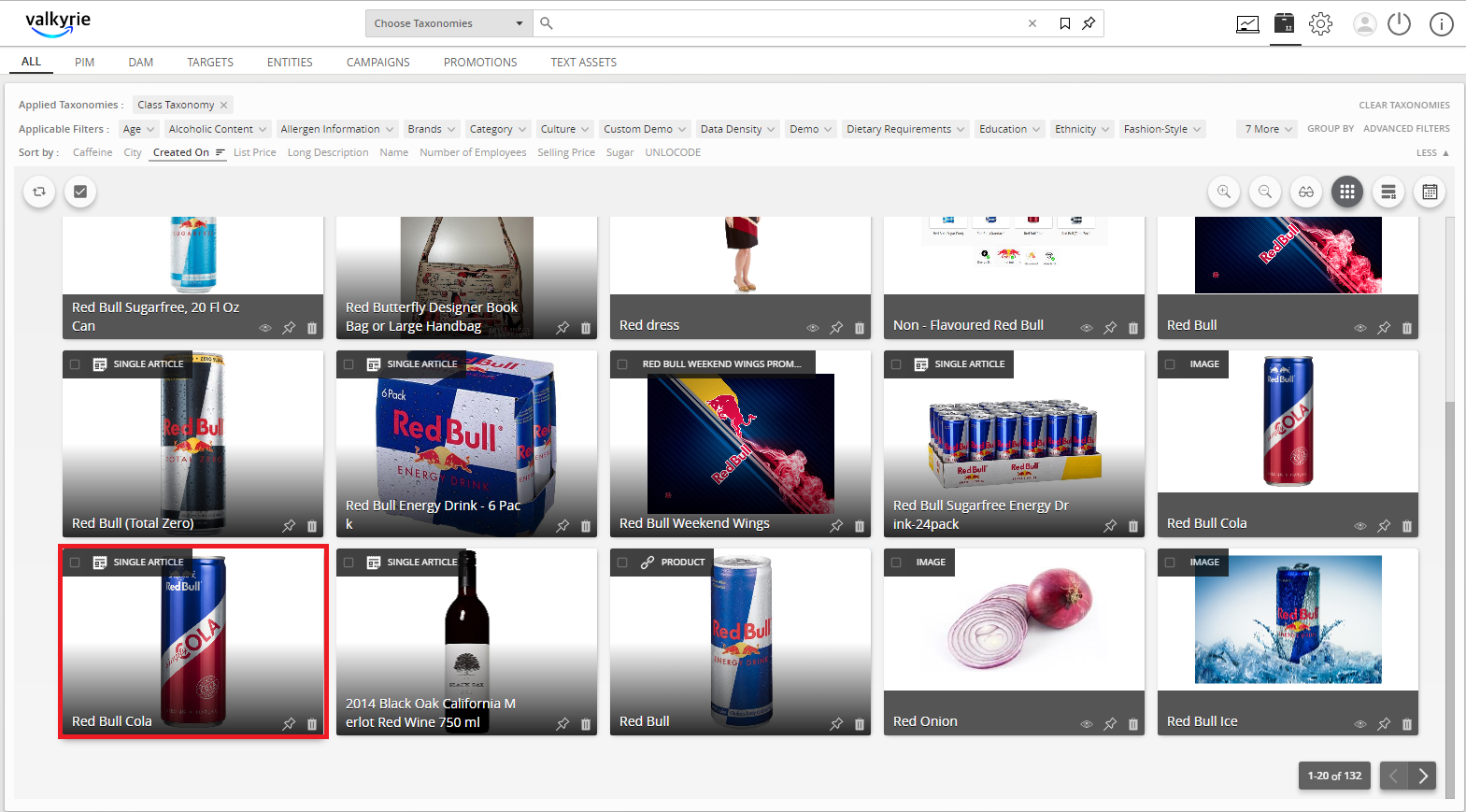Viewport: 1466px width, 812px height.
Task: Sort by List Price
Action: (255, 152)
